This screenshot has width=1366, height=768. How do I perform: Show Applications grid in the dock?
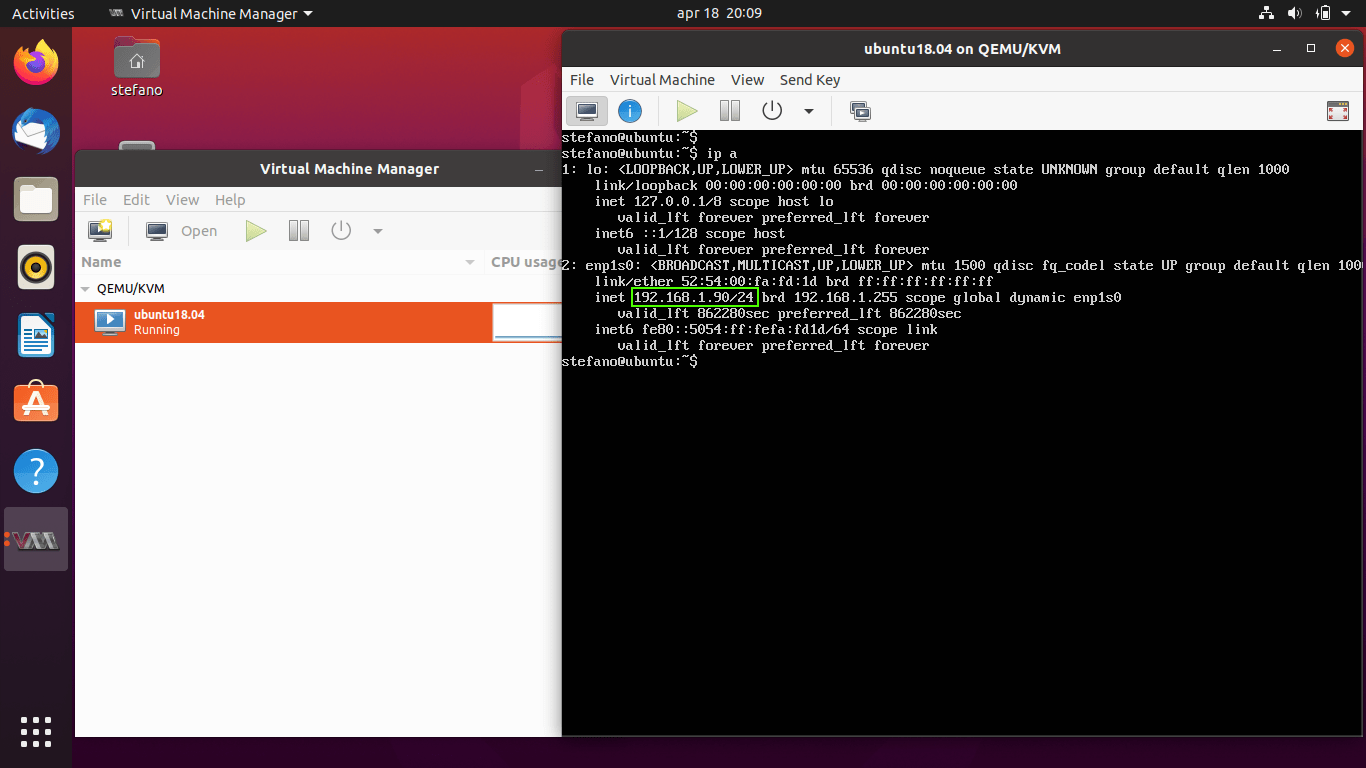point(36,731)
